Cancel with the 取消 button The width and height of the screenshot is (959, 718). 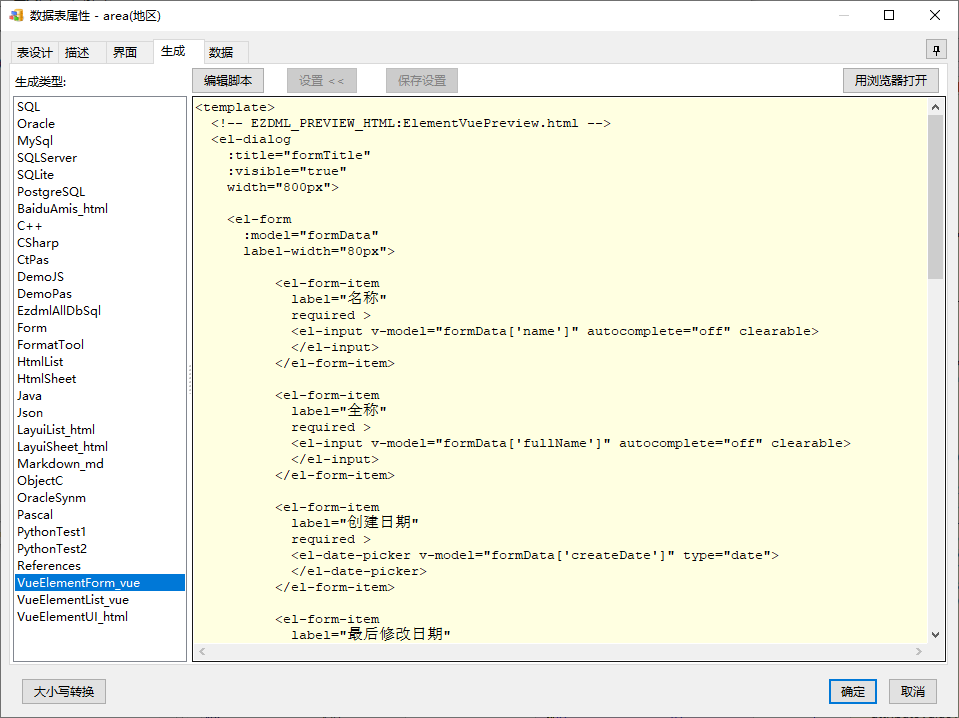913,692
